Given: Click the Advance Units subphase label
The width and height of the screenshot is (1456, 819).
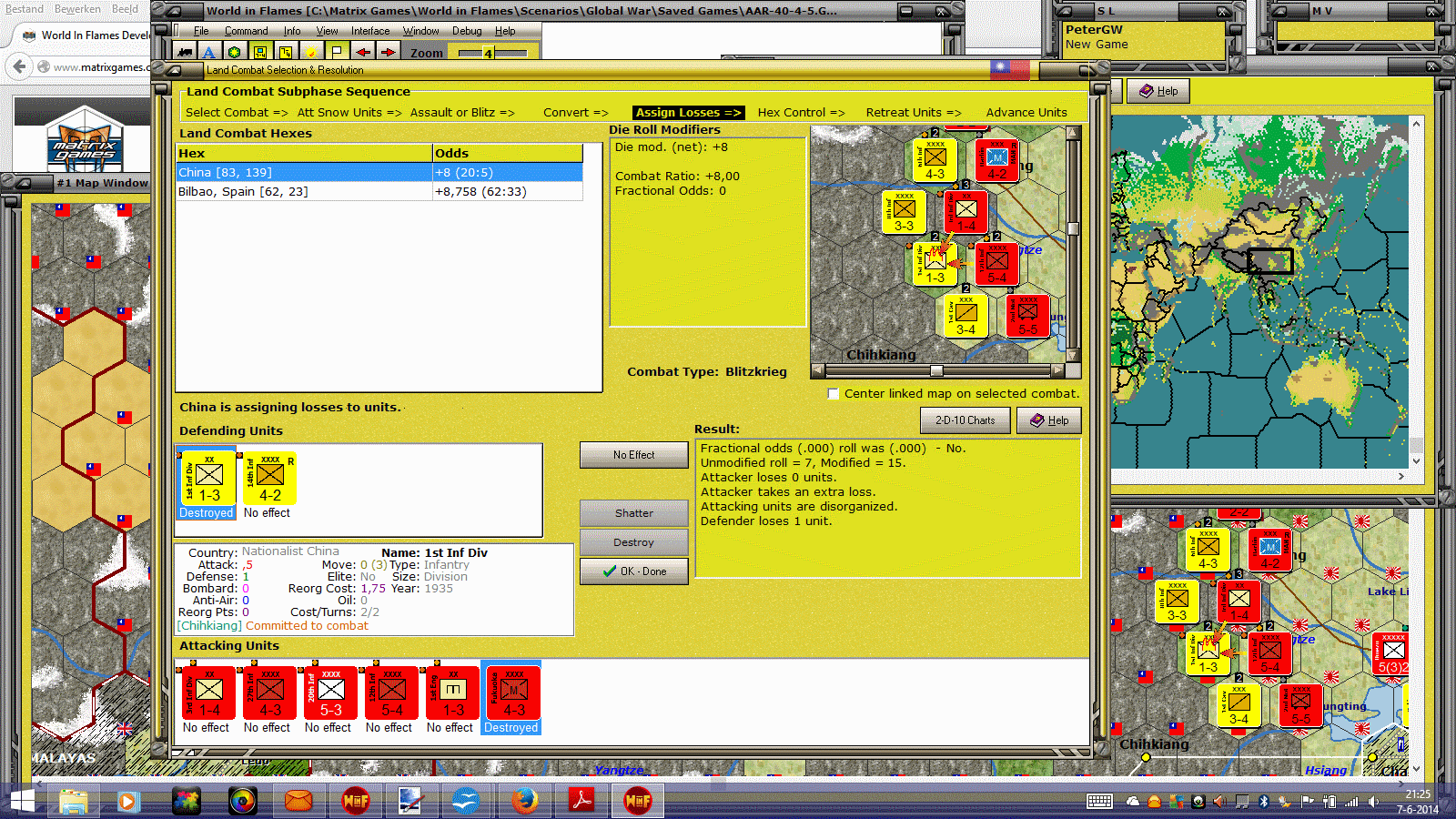Looking at the screenshot, I should pyautogui.click(x=1026, y=113).
